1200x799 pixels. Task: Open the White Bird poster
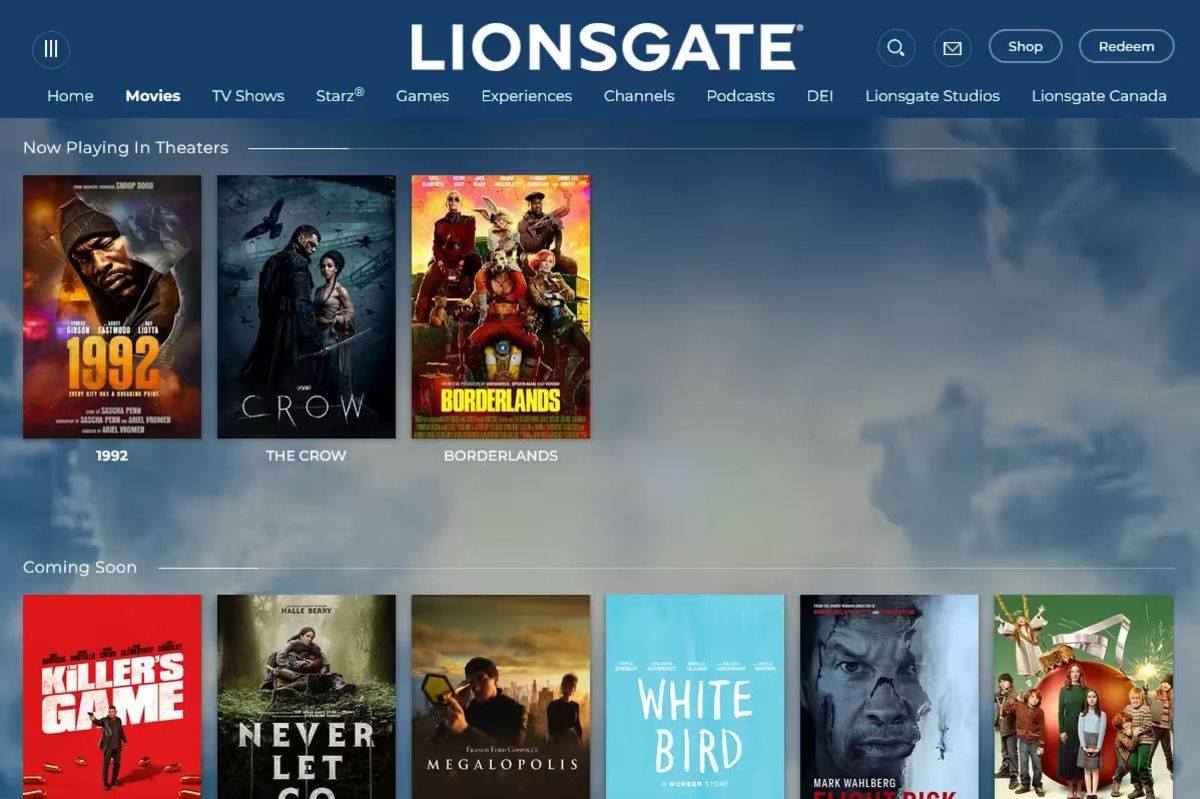(x=695, y=697)
